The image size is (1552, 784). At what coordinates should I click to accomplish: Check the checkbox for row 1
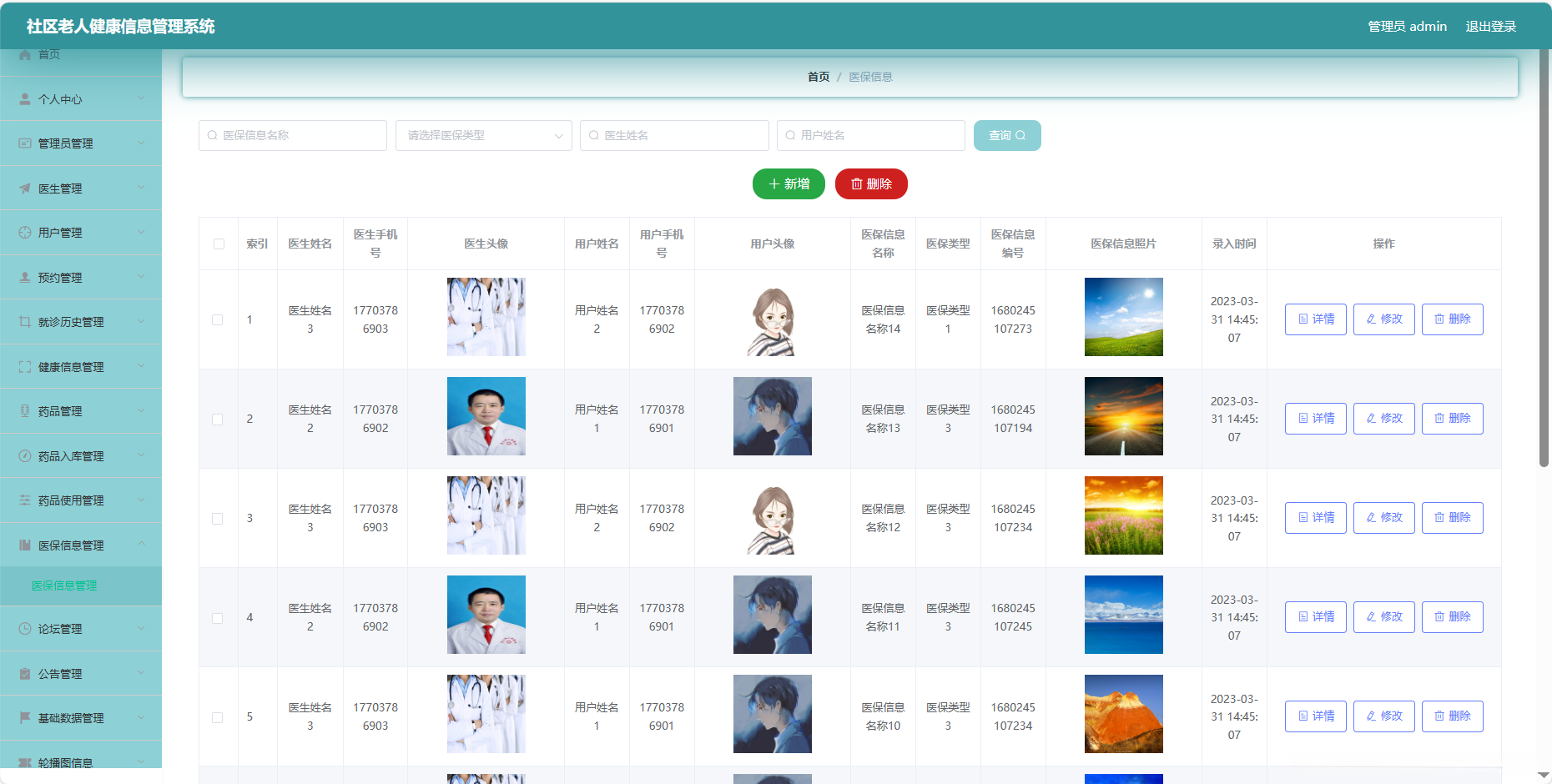tap(218, 319)
